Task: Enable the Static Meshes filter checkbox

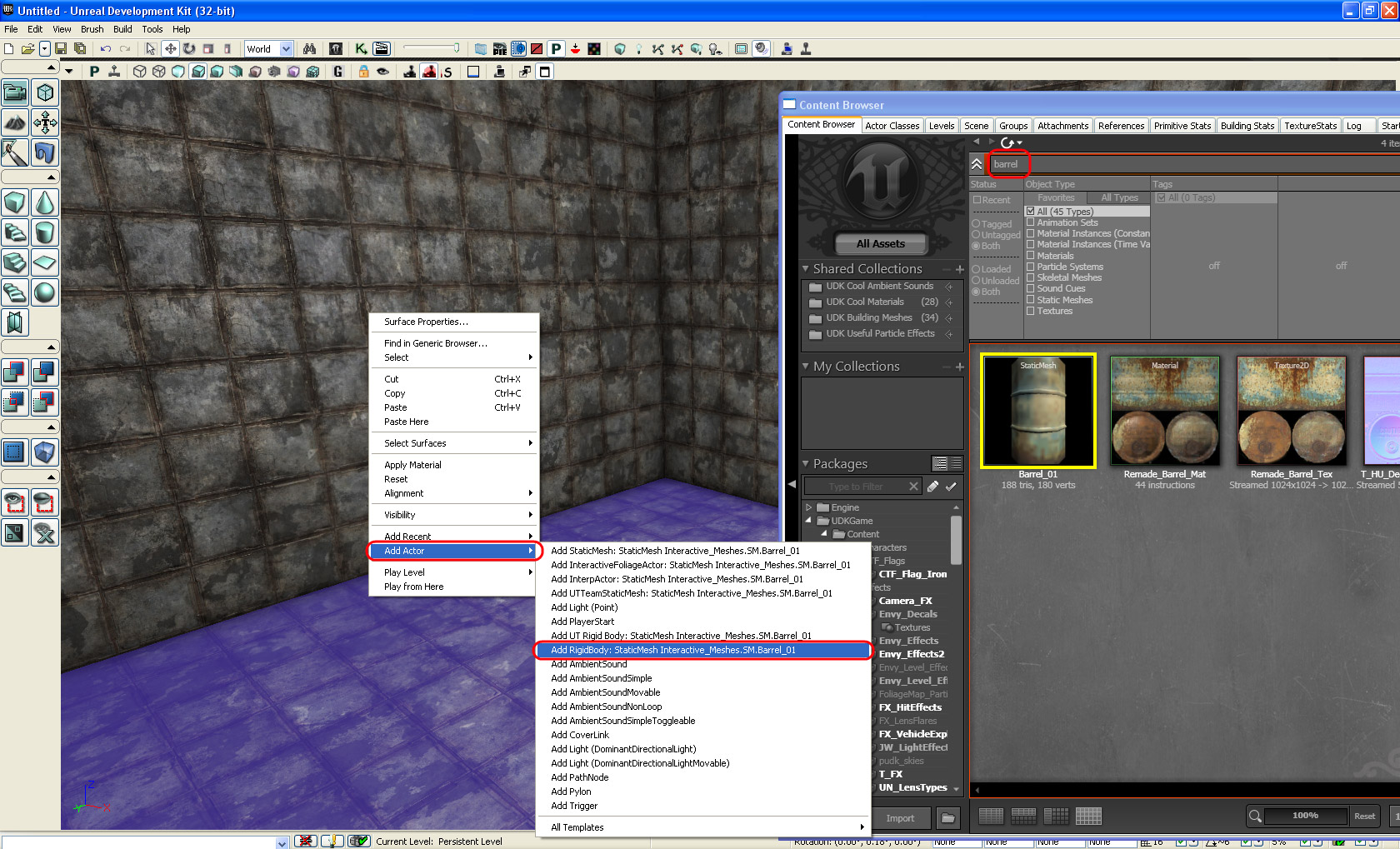Action: pyautogui.click(x=1031, y=300)
